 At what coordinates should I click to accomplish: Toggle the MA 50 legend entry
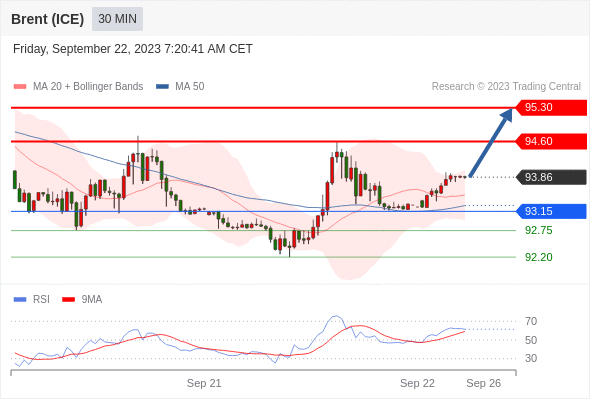tap(180, 86)
